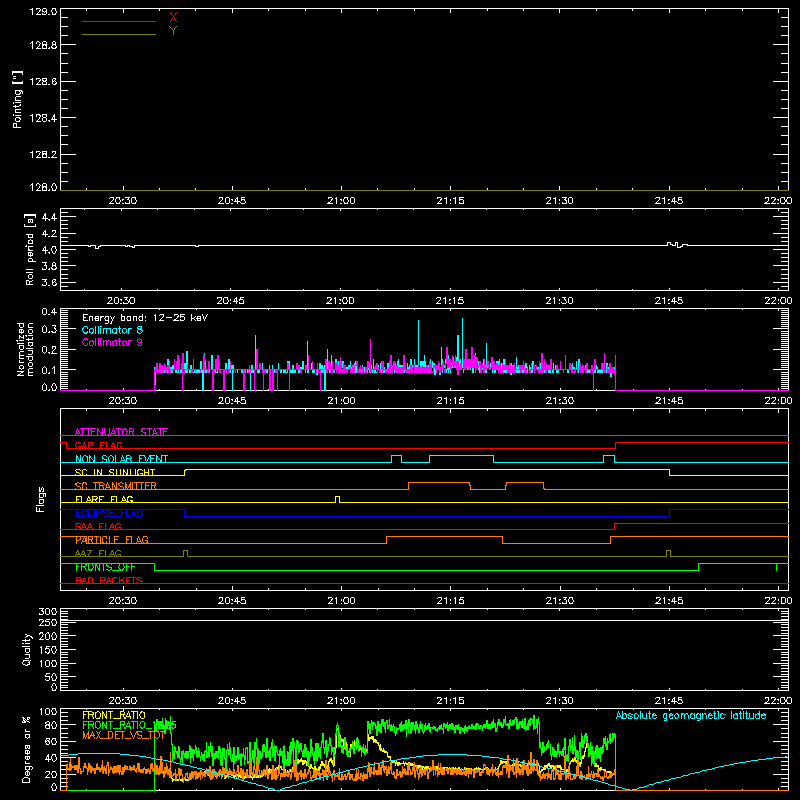Click the BAD_PACKETS flag label

pyautogui.click(x=109, y=580)
